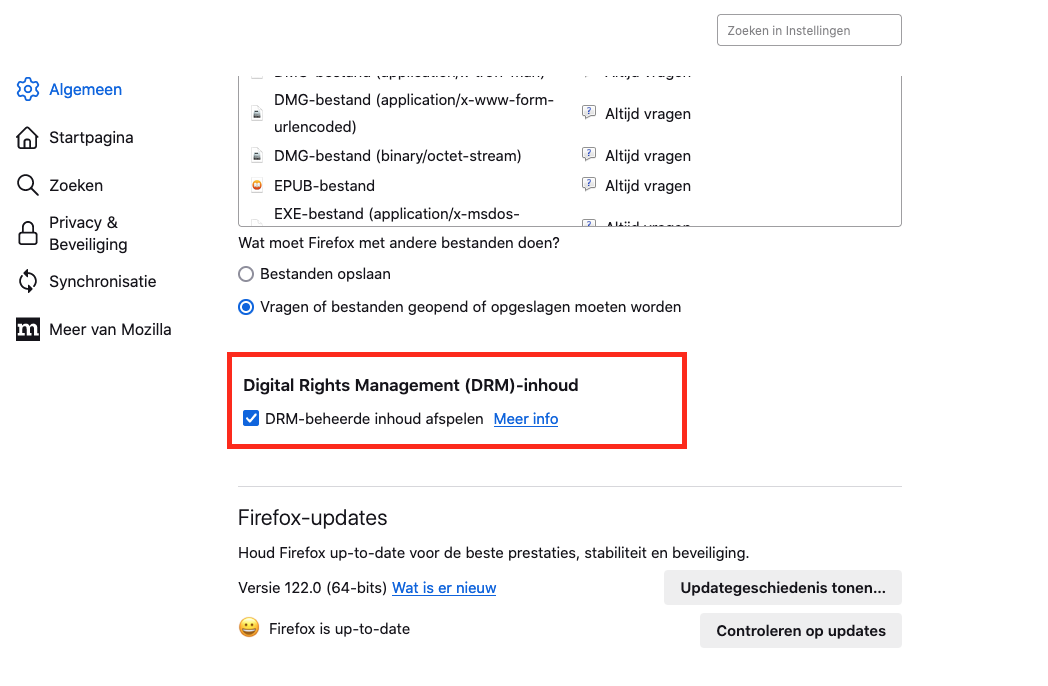This screenshot has height=686, width=1048.
Task: Uncheck DRM-beheerde inhoud afspelen
Action: coord(252,419)
